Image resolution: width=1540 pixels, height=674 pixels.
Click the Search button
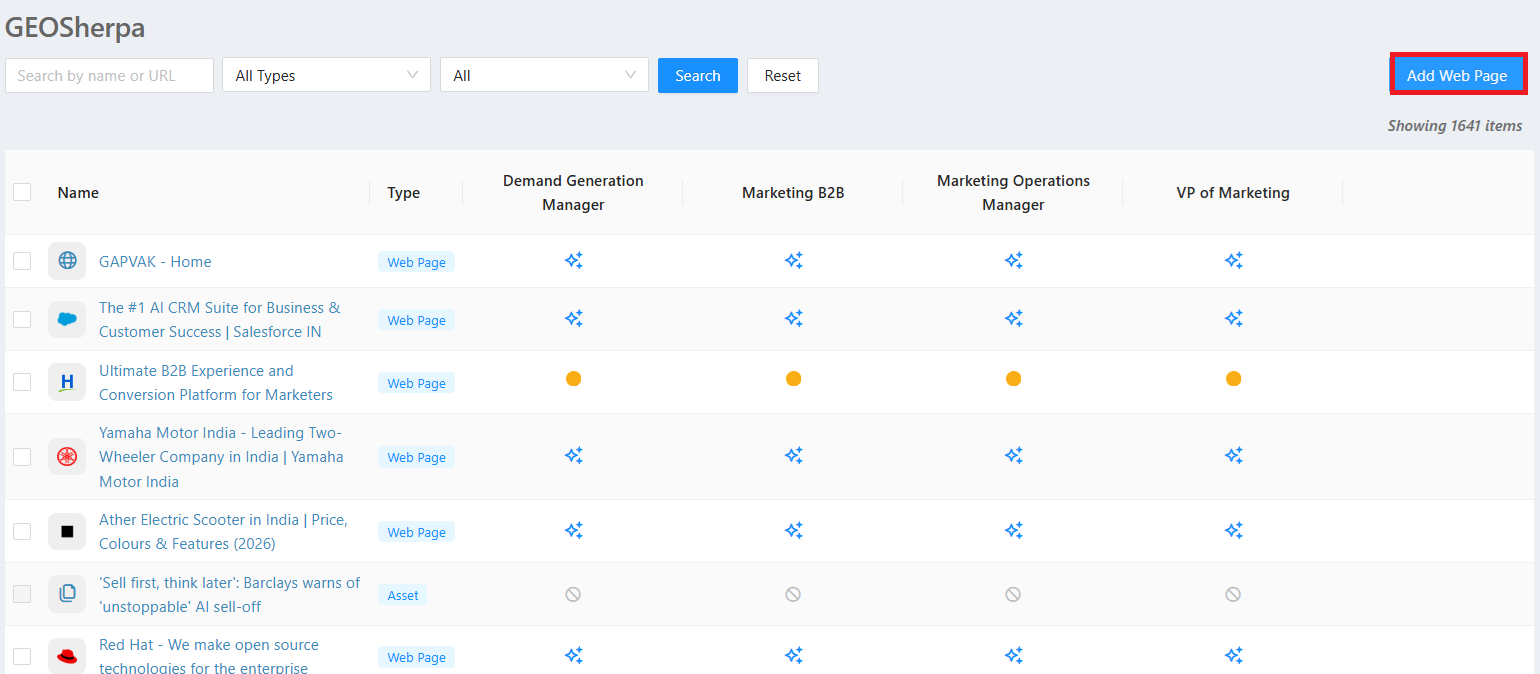coord(698,75)
